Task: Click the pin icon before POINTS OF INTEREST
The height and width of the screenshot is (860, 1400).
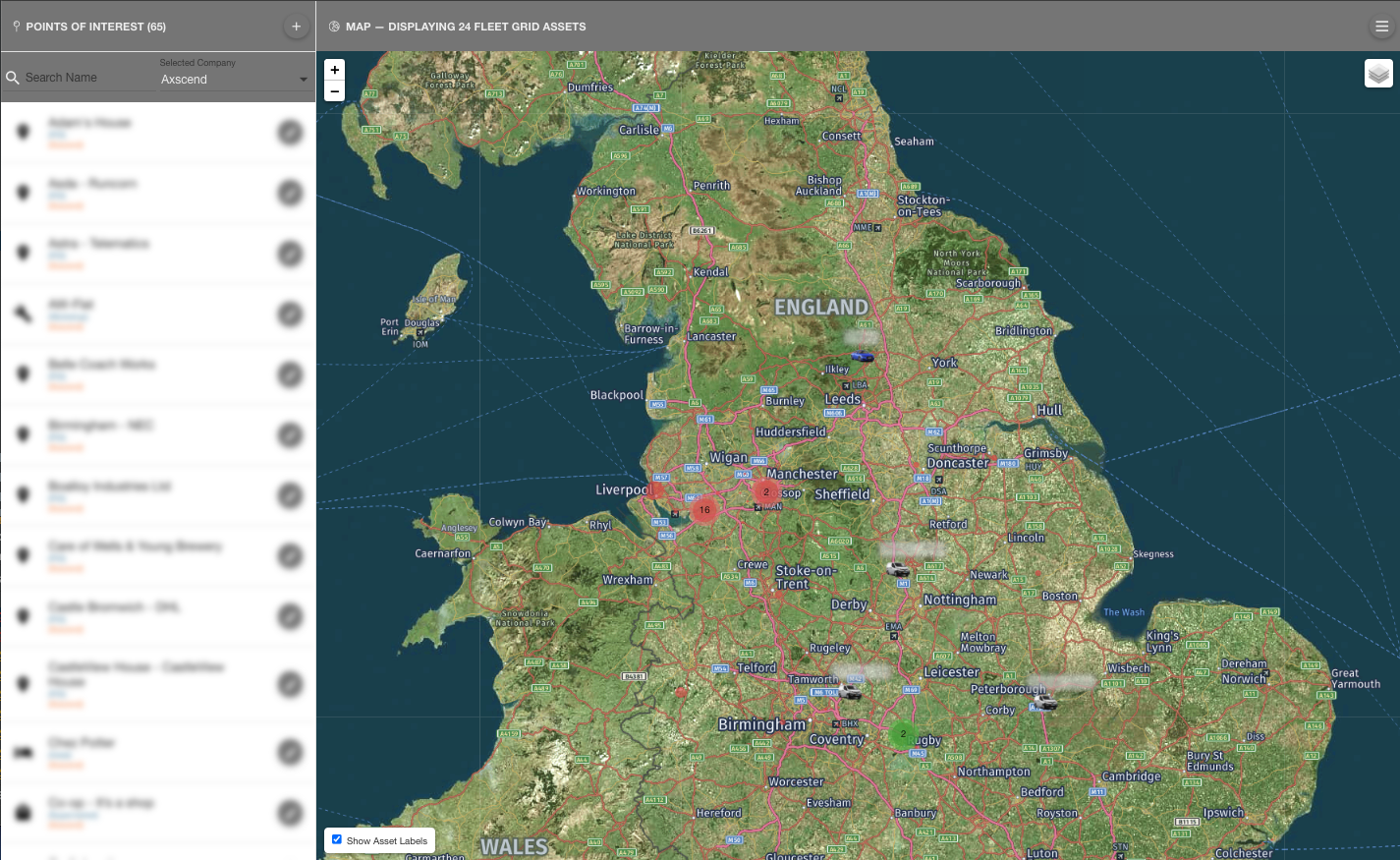Action: tap(16, 26)
